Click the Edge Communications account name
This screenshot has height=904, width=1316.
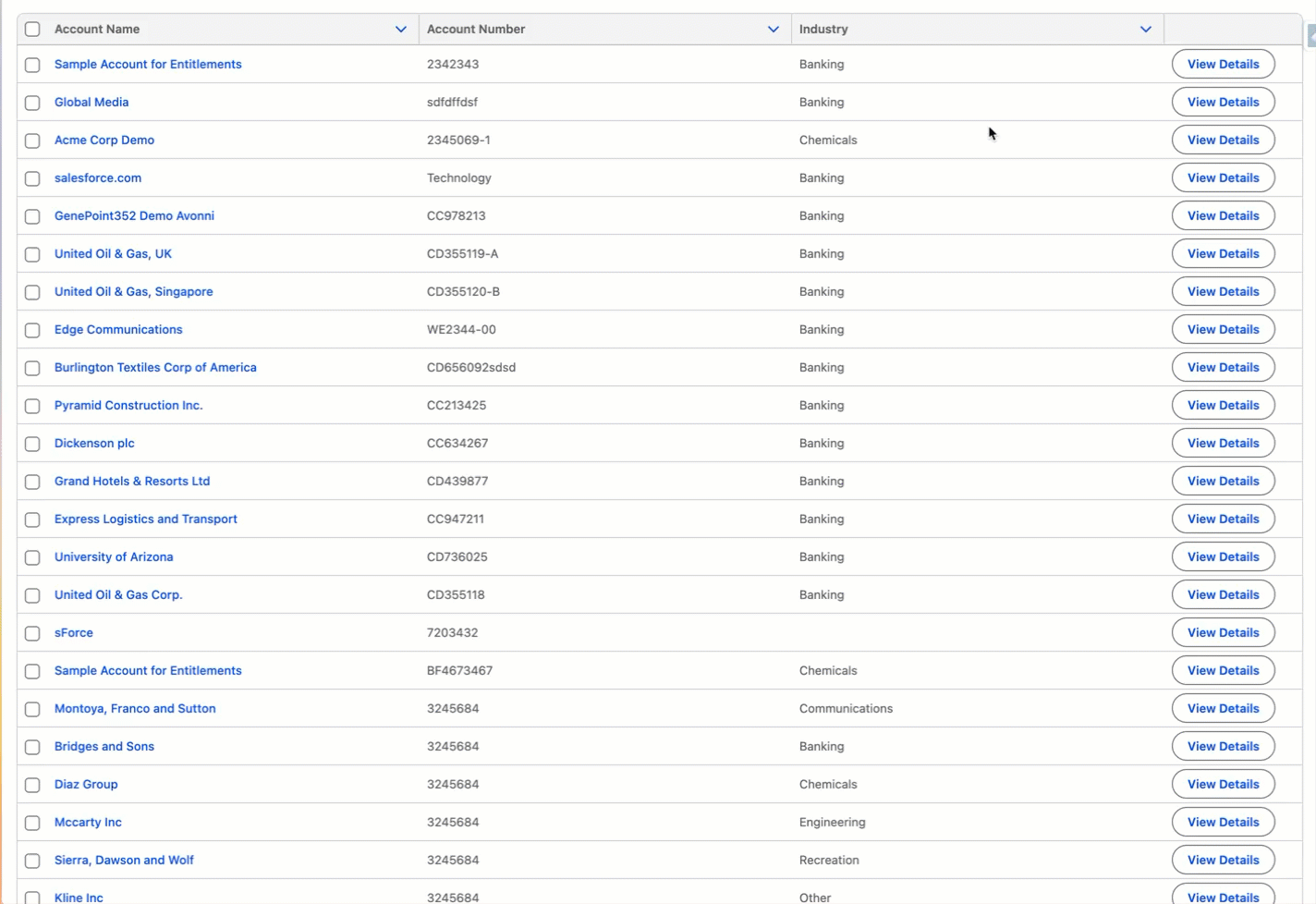118,330
